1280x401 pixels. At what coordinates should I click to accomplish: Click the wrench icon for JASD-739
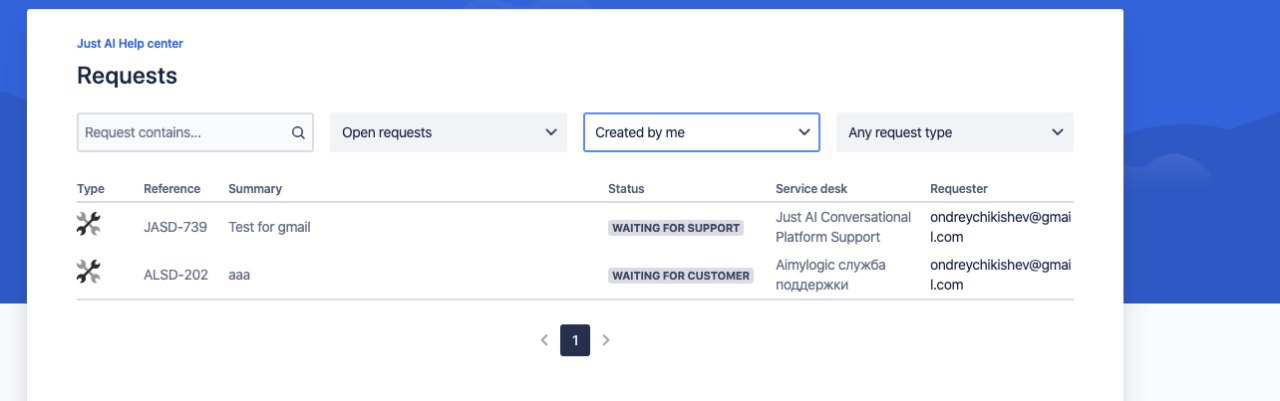[x=89, y=224]
